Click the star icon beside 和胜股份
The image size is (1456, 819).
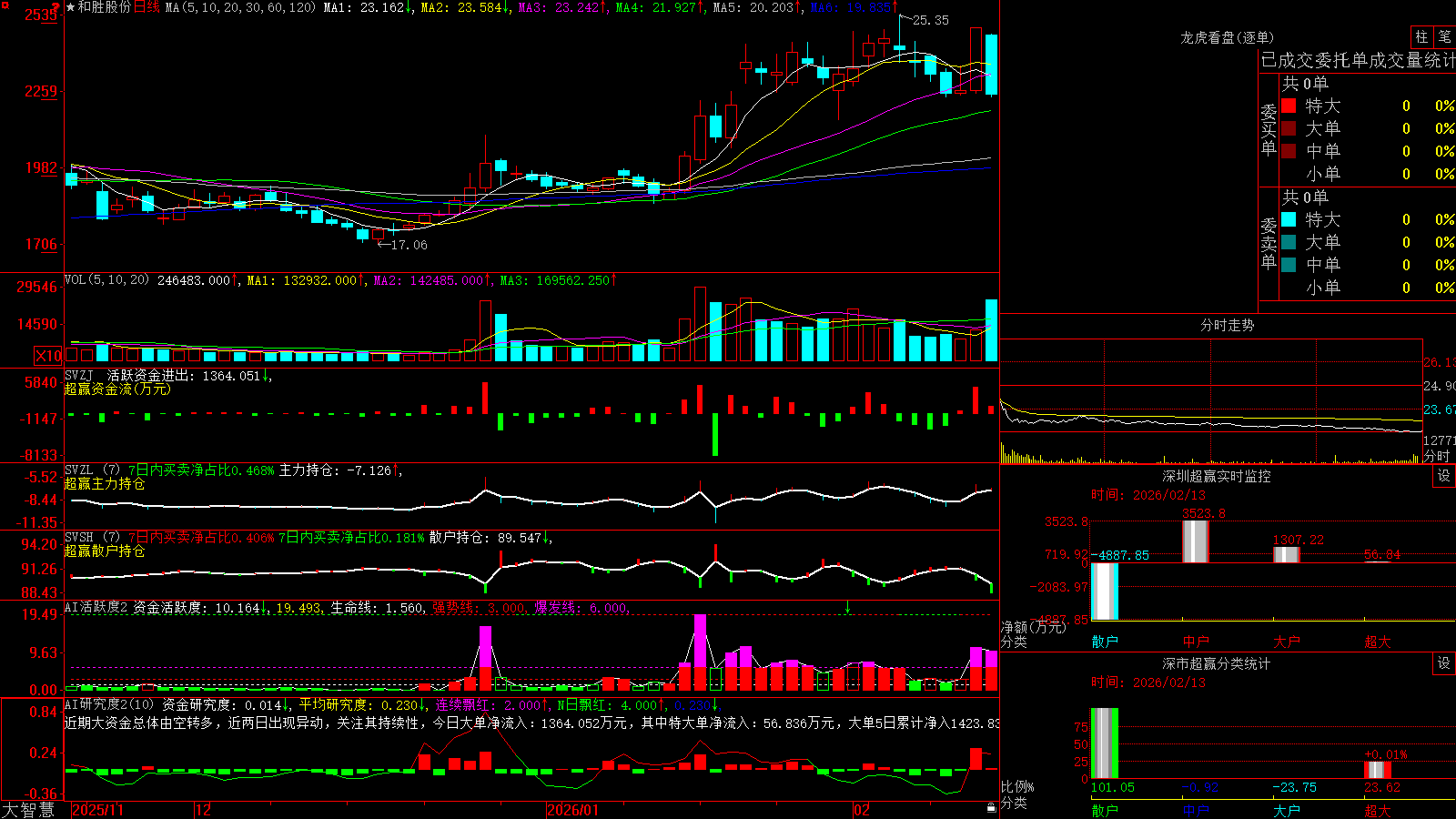71,7
